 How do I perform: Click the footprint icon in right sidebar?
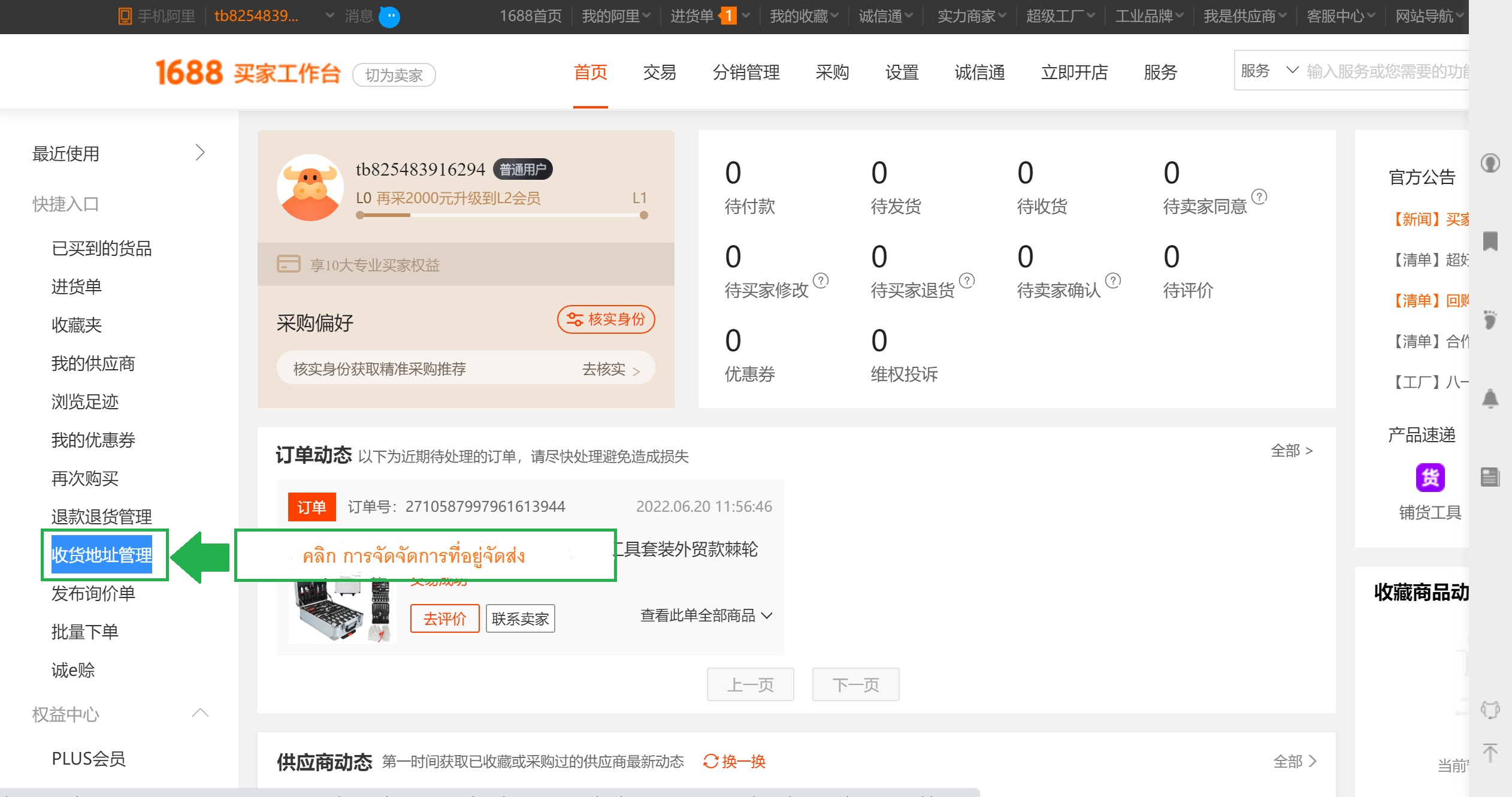click(1490, 319)
